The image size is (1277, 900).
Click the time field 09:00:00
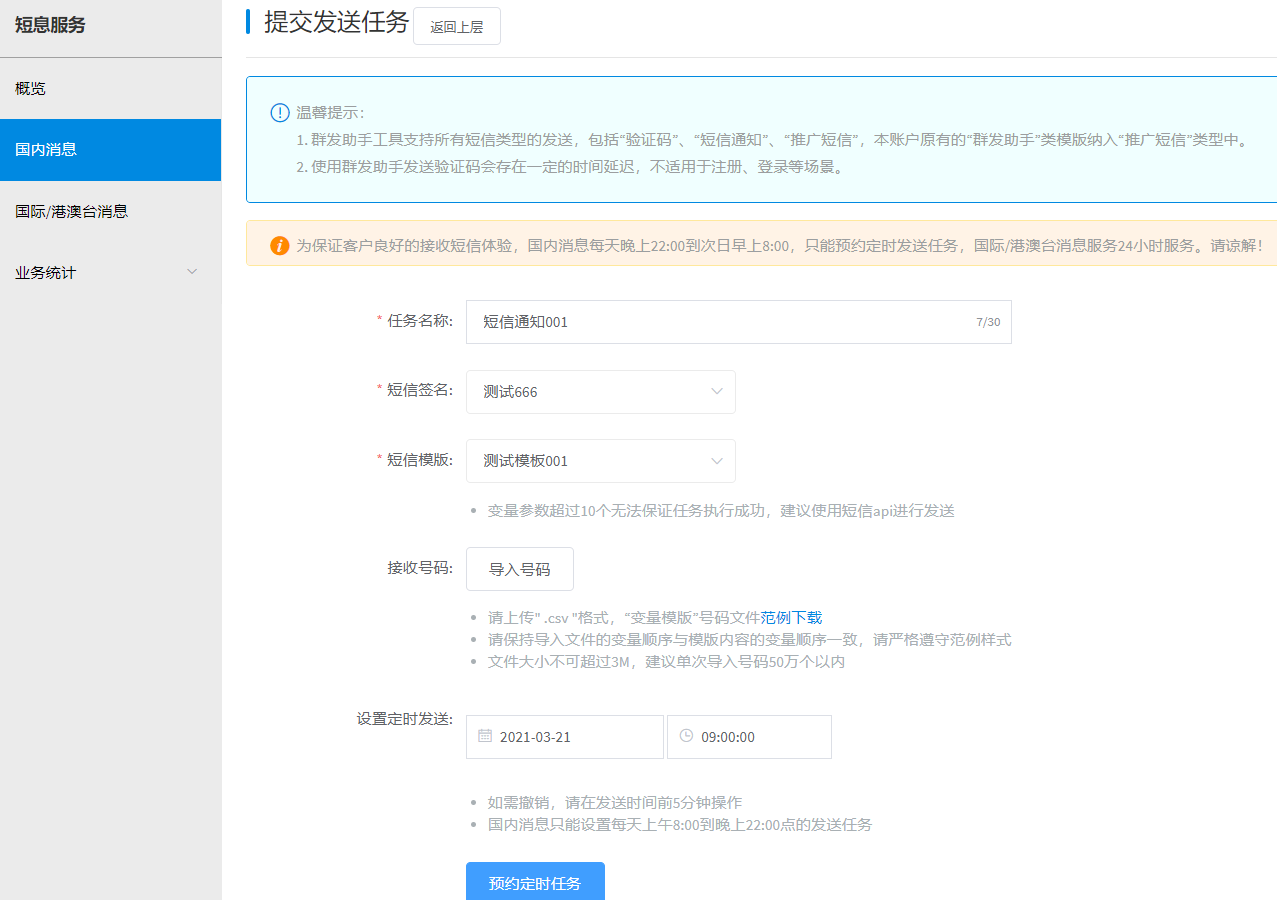[x=749, y=737]
